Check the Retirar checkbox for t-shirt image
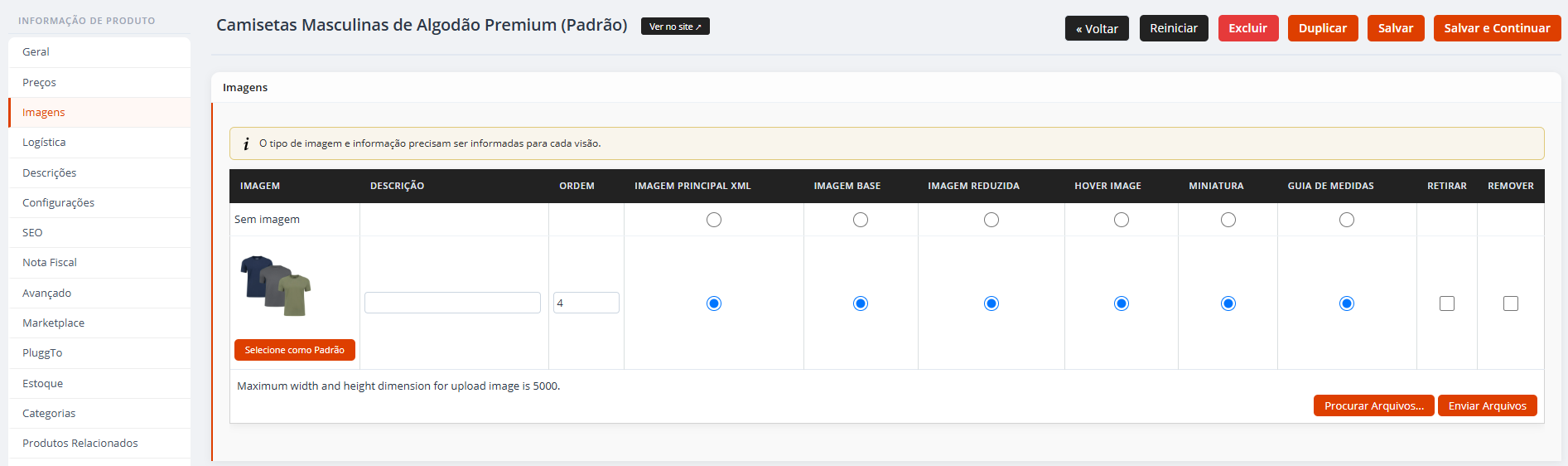 click(x=1447, y=303)
